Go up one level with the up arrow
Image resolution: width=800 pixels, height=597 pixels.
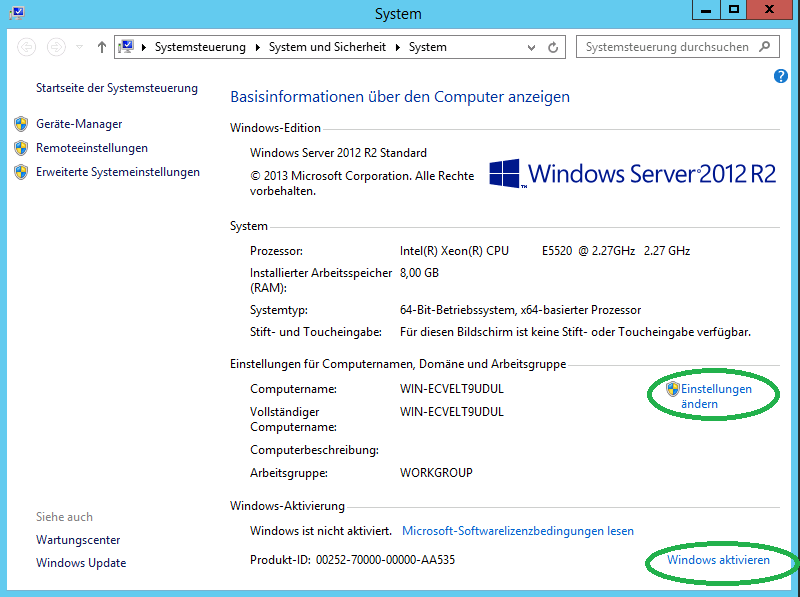[101, 47]
